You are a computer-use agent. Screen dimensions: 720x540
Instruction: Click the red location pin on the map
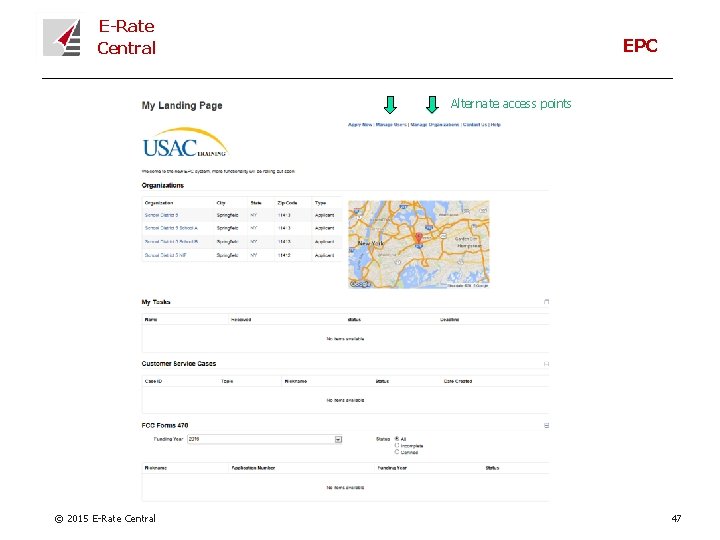(x=418, y=237)
